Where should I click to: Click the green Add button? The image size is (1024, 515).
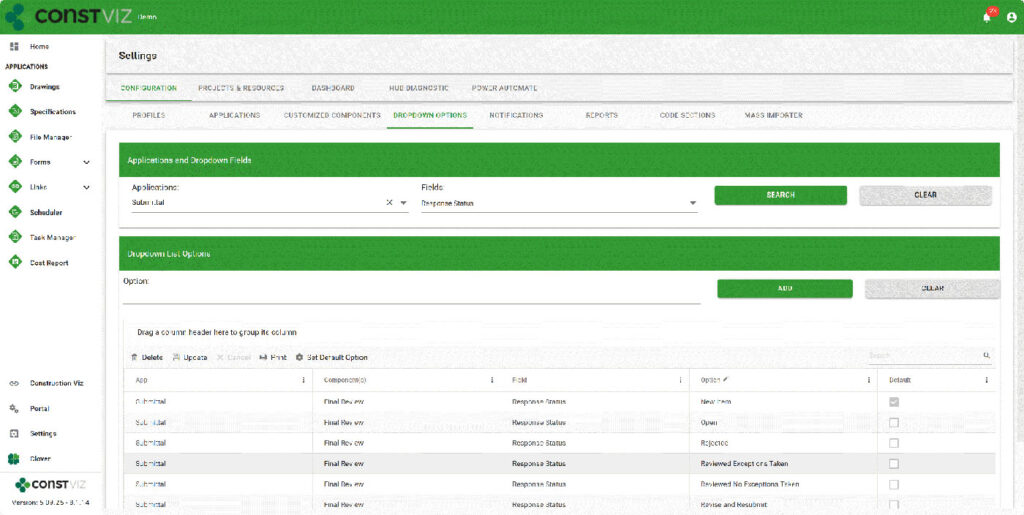coord(784,288)
